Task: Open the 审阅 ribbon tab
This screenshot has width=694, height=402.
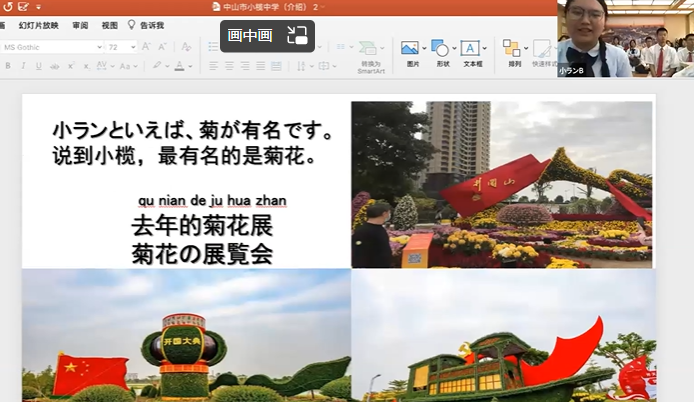Action: click(x=80, y=26)
